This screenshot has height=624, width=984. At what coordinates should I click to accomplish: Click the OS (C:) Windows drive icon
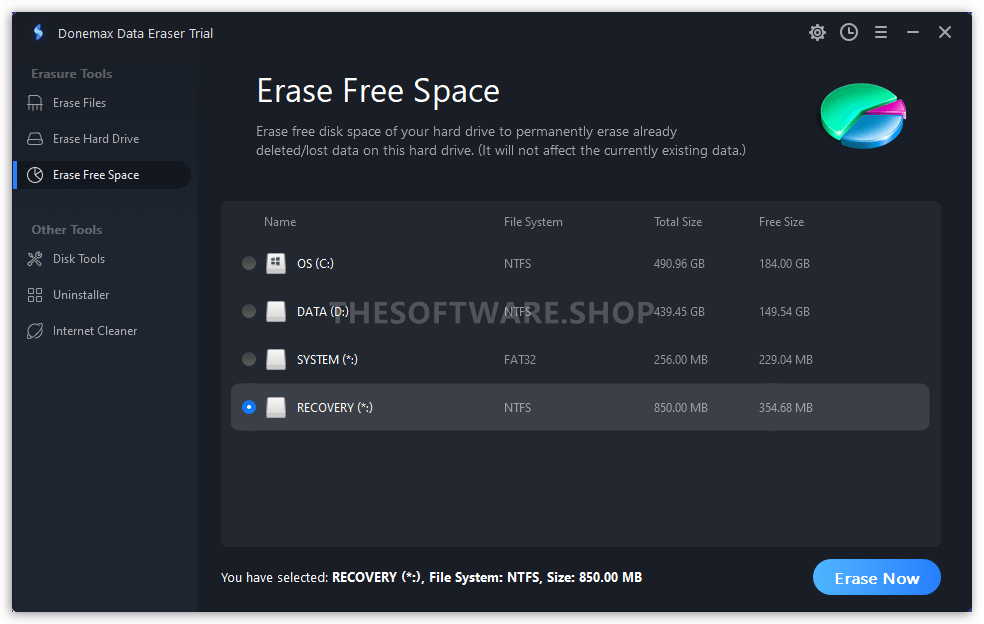pyautogui.click(x=275, y=263)
